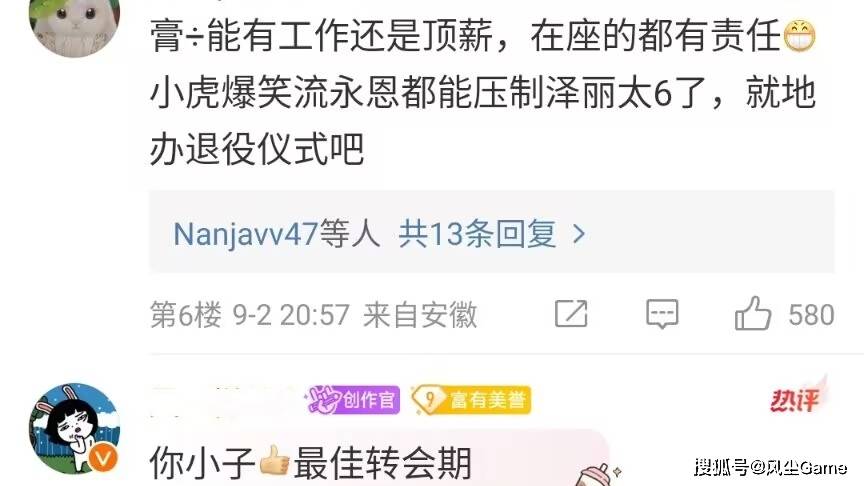Image resolution: width=864 pixels, height=486 pixels.
Task: Tap the grinning emoji in the comment
Action: [799, 36]
